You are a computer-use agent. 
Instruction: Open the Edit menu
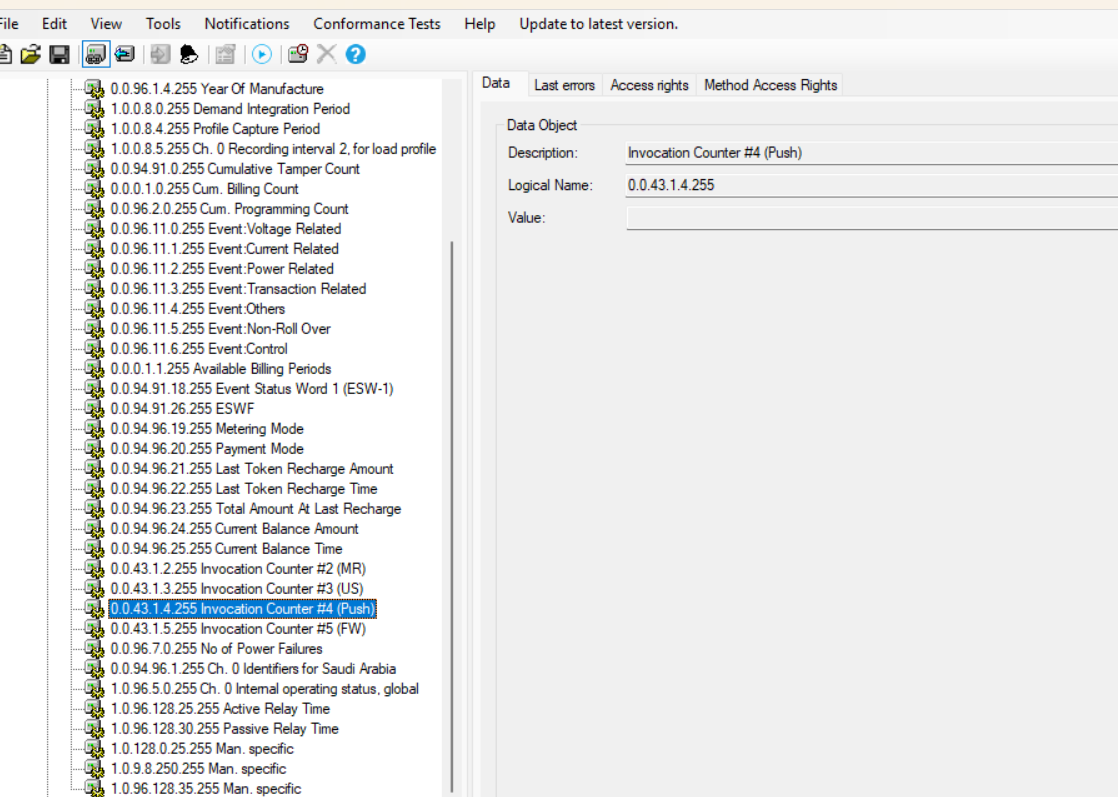54,24
